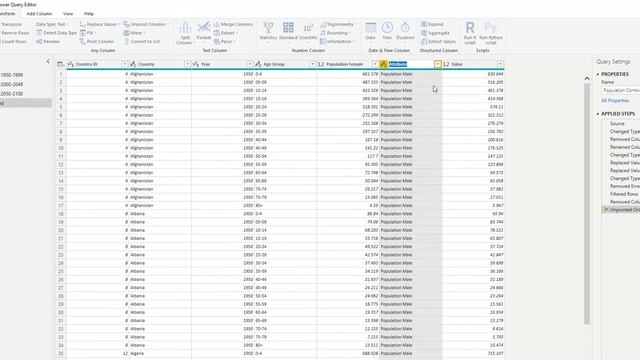Open the Parse dropdown
Screen dimensions: 640x360
click(224, 41)
